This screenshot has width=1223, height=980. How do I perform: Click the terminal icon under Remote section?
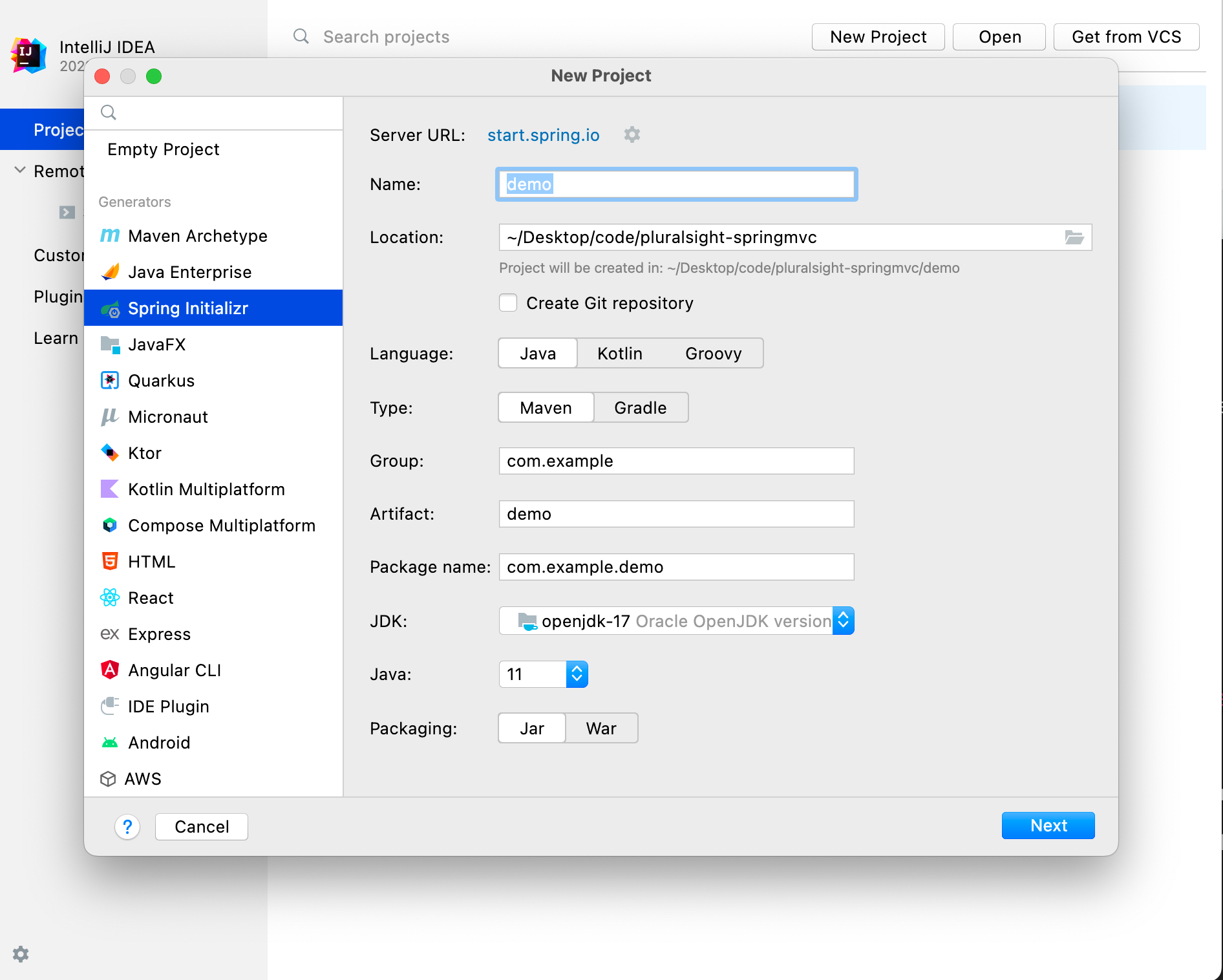pyautogui.click(x=67, y=212)
